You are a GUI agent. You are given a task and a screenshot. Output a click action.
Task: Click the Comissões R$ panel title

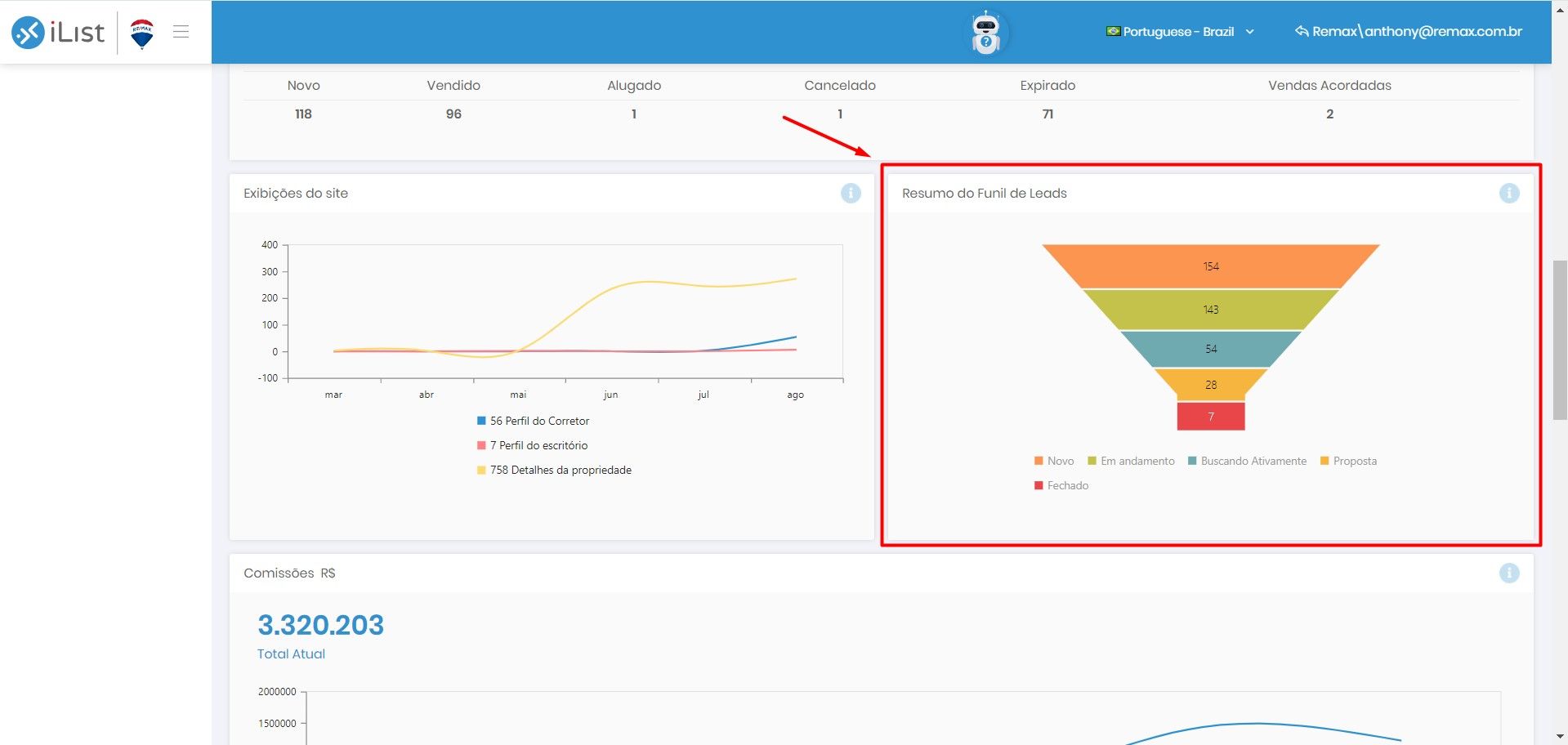point(289,573)
